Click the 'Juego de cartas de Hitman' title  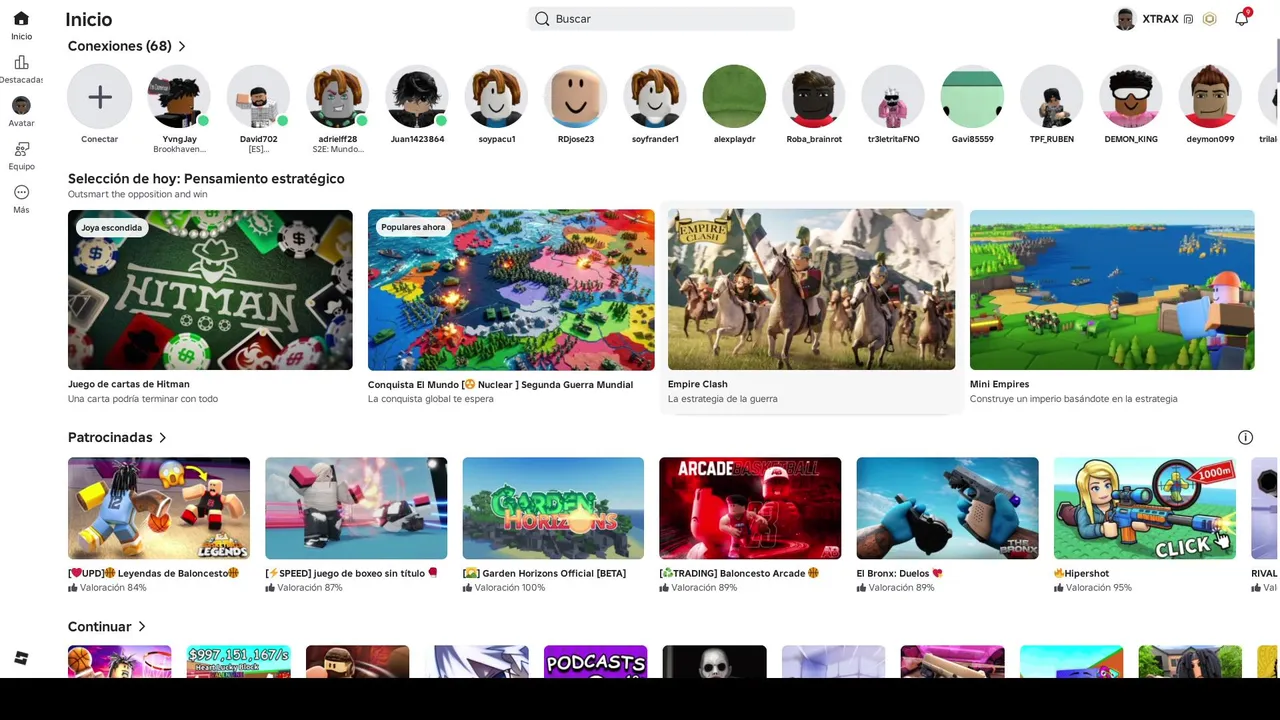129,384
